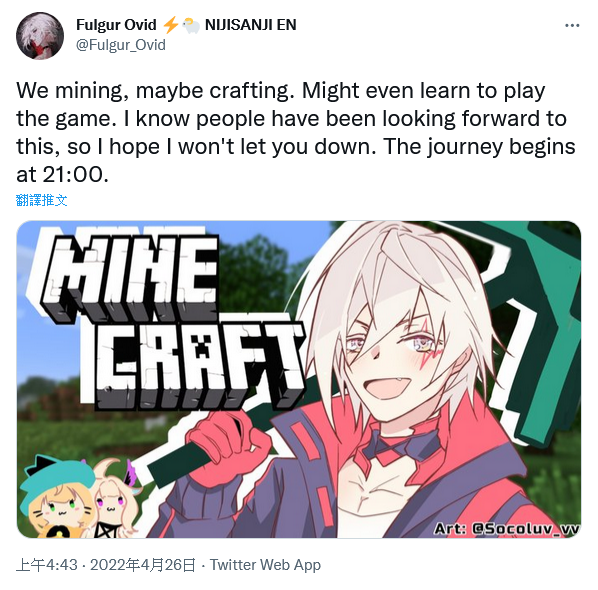Click the tweet text mentioning 21:00
This screenshot has width=598, height=590.
296,133
